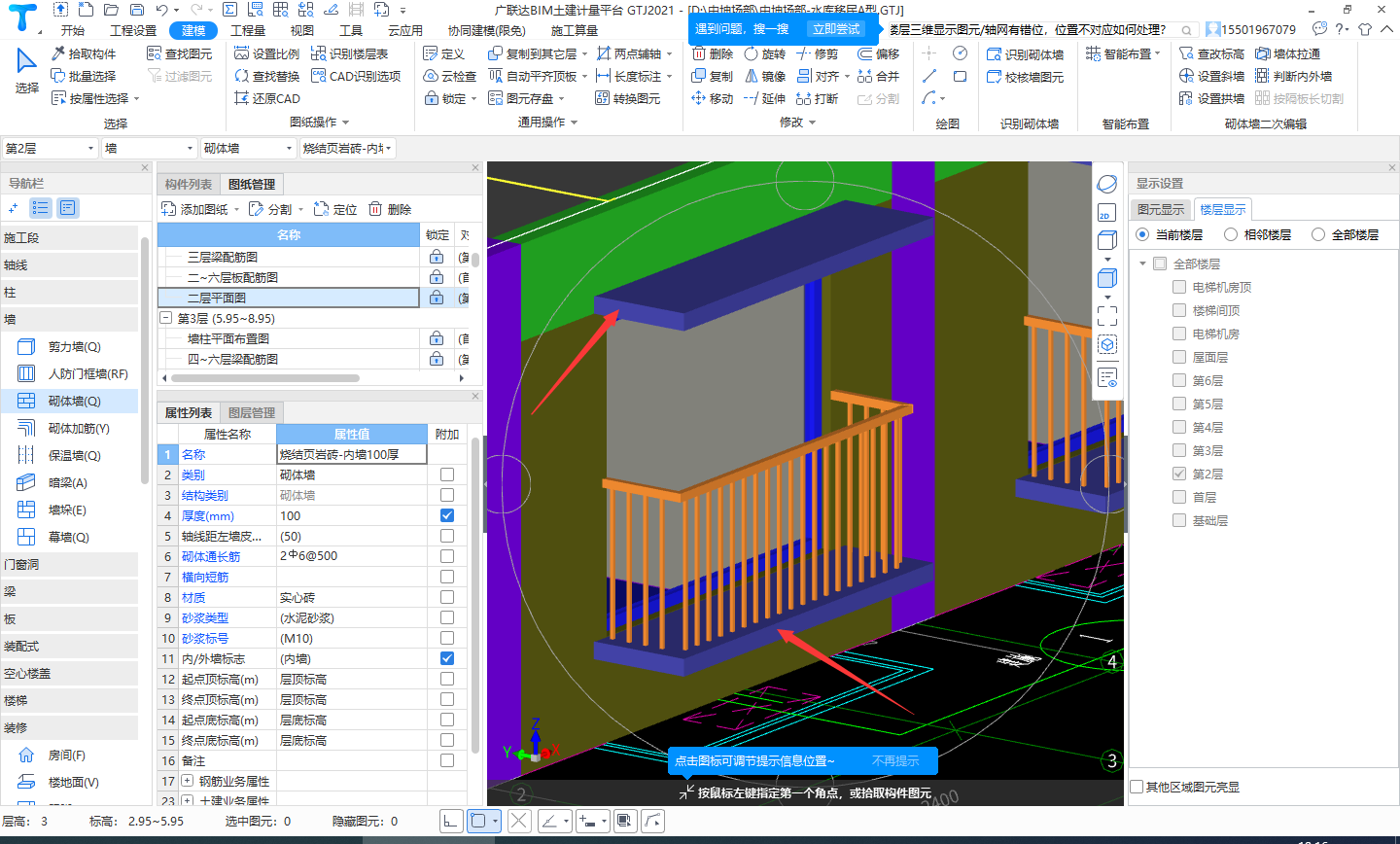Screen dimensions: 1400x844
Task: Collapse the 第3层 (5.95~8.95) drawing group
Action: pyautogui.click(x=165, y=318)
